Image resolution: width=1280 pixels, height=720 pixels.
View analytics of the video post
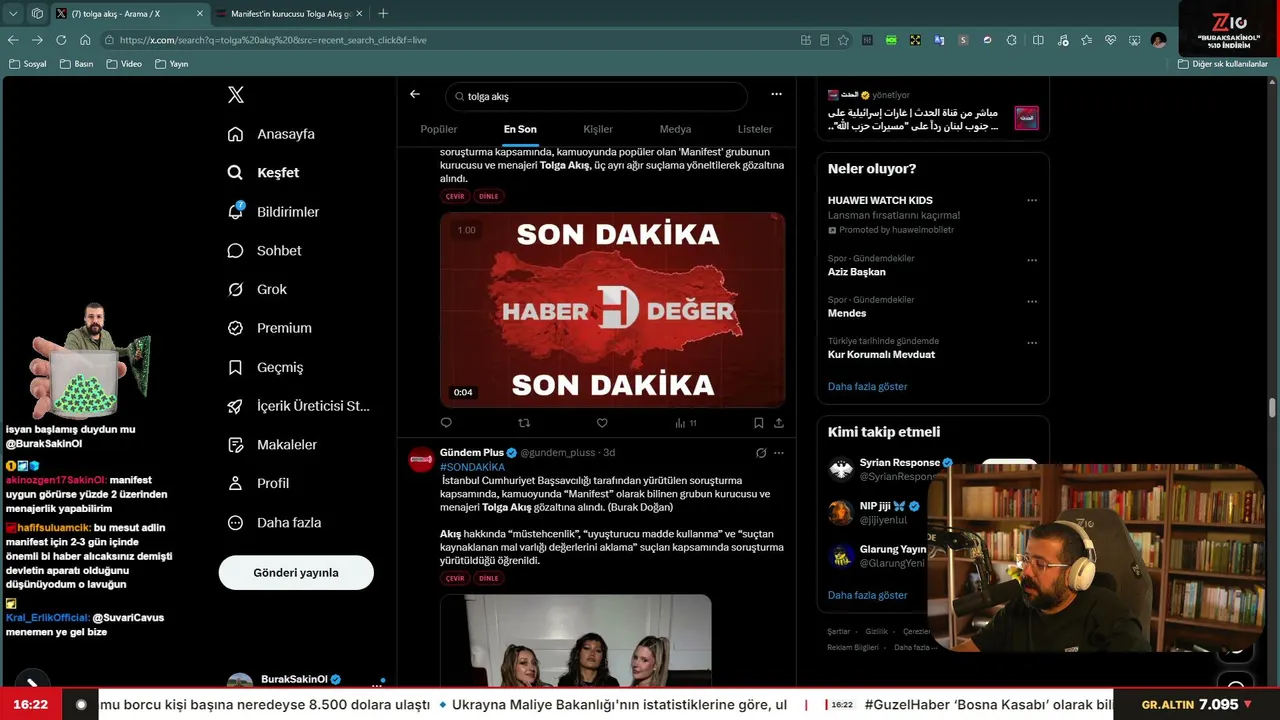685,423
